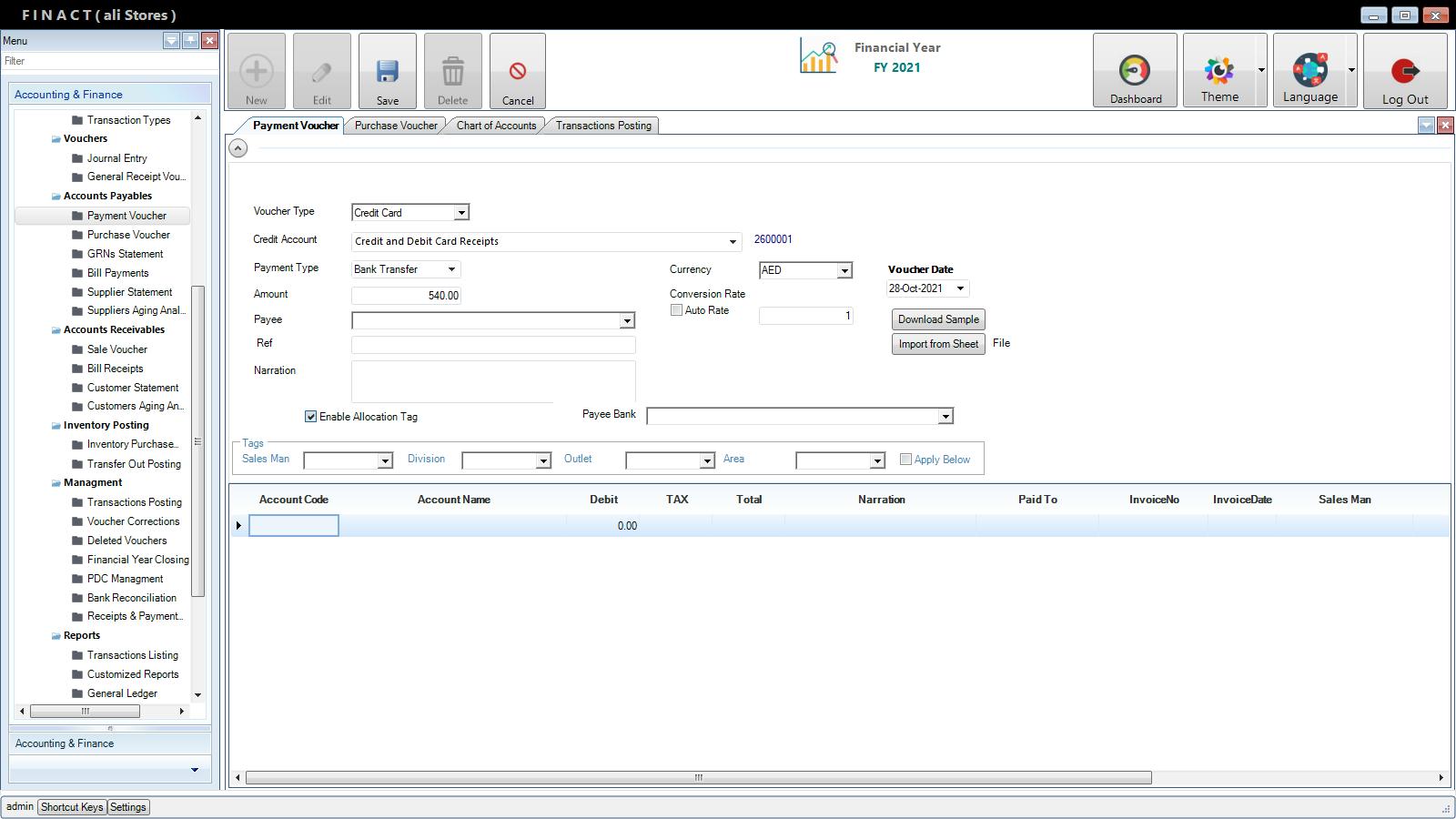The image size is (1456, 819).
Task: Click the Cancel icon in toolbar
Action: [517, 72]
